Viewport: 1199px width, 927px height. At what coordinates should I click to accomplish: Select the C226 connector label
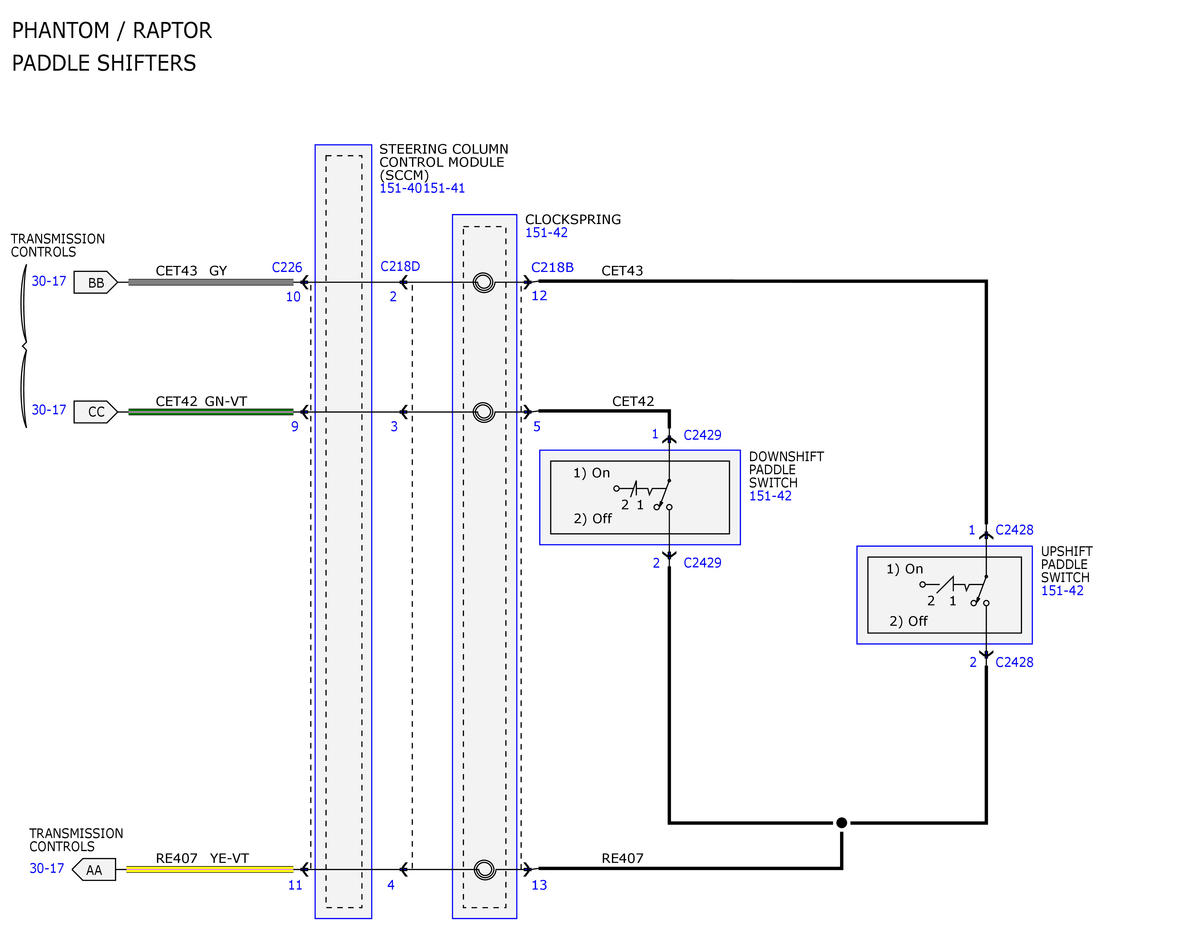point(287,267)
